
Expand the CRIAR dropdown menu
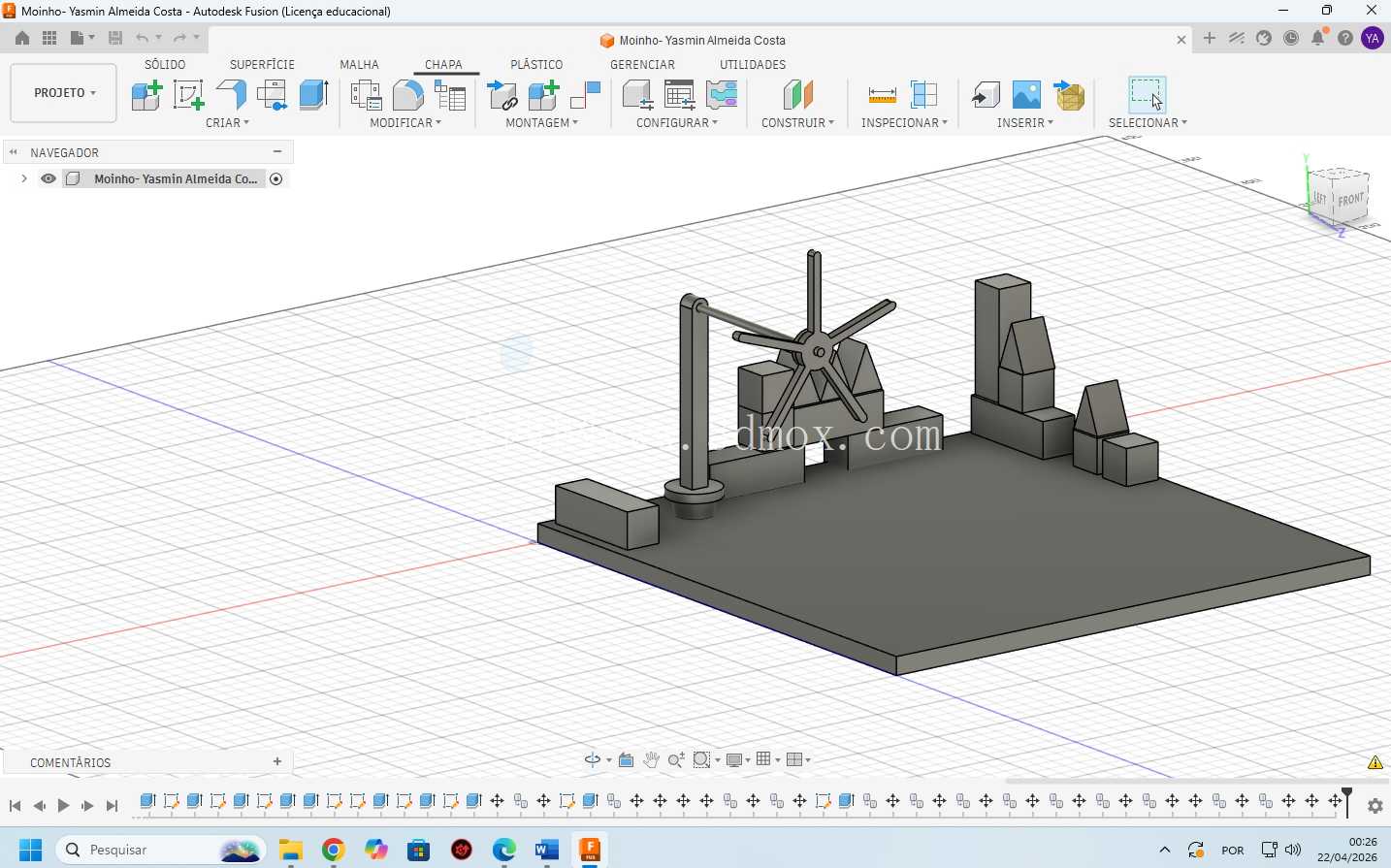click(228, 123)
